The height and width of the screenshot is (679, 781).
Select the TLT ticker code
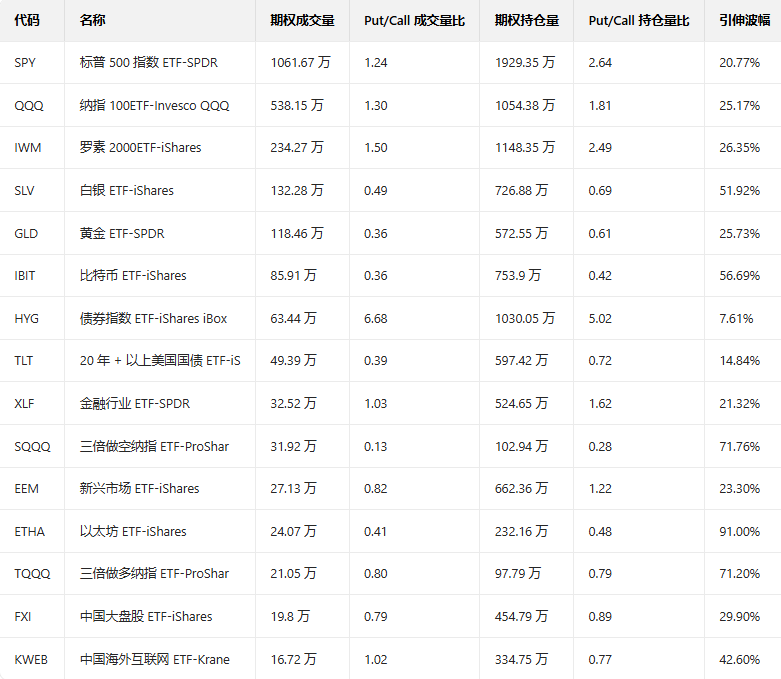coord(23,361)
